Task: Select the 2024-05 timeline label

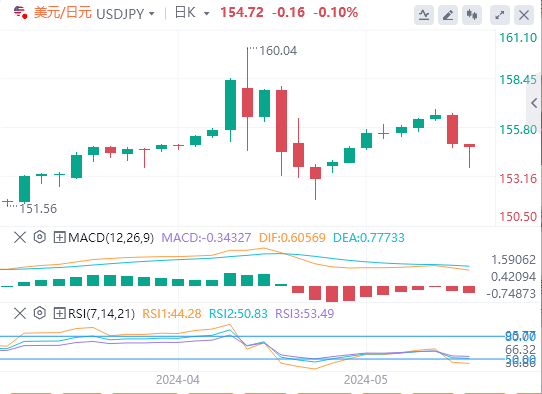Action: (366, 380)
